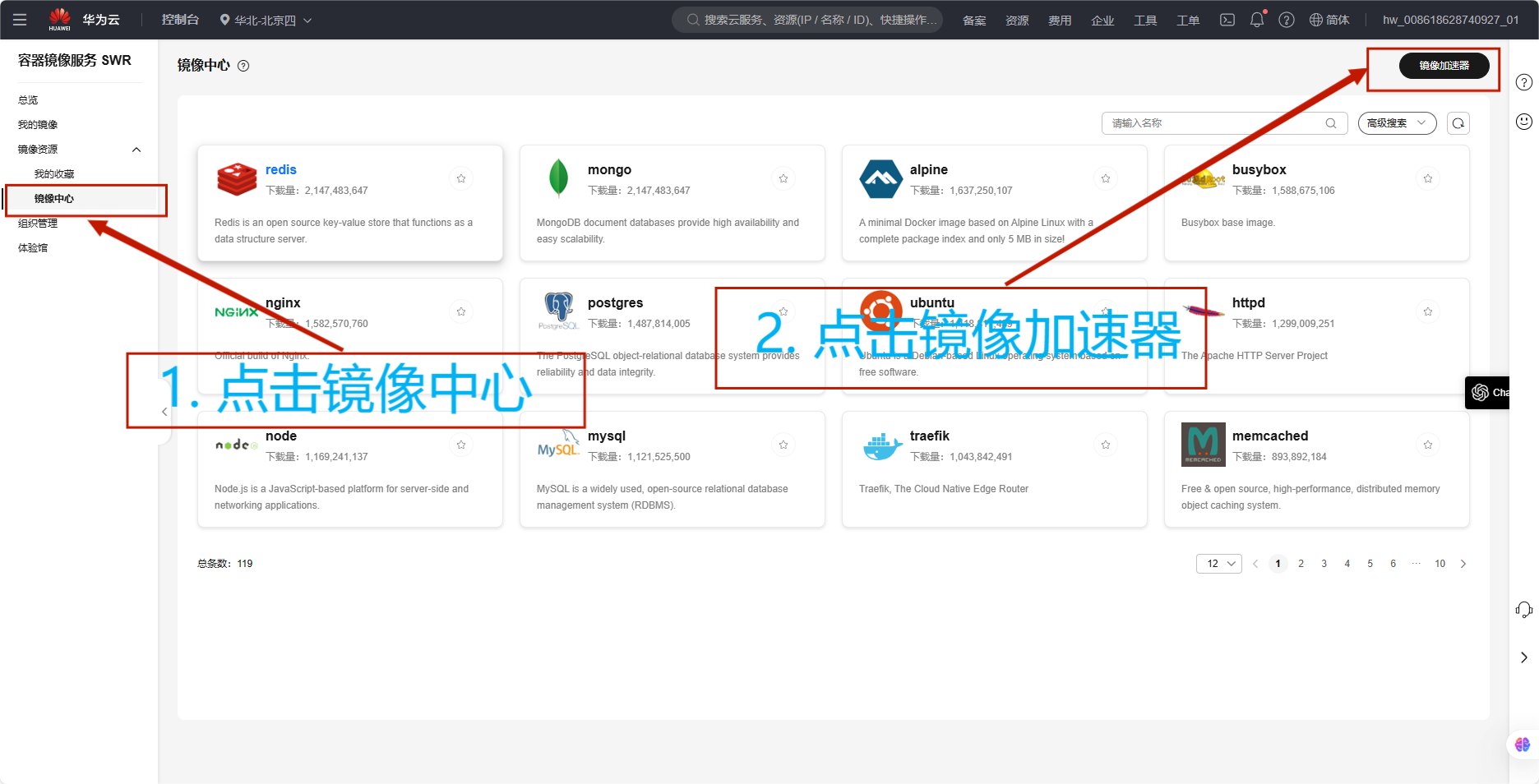The width and height of the screenshot is (1539, 784).
Task: Click the help icon beside 镜像中心 title
Action: point(243,66)
